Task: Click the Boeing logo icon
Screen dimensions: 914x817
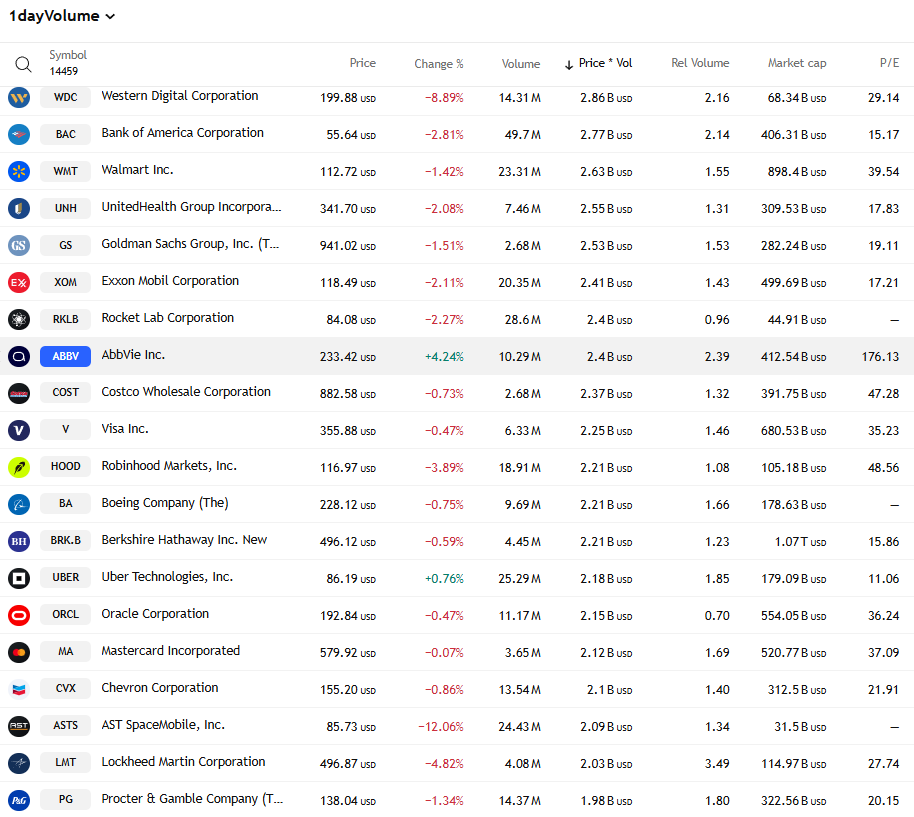Action: (19, 504)
